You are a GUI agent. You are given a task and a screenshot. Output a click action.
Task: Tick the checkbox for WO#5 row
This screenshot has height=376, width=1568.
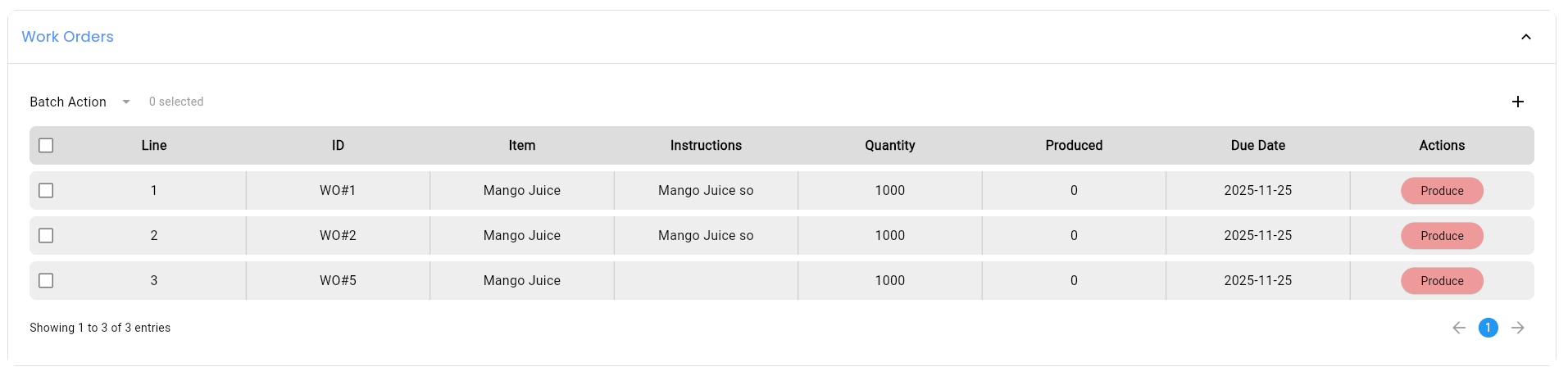(x=46, y=280)
